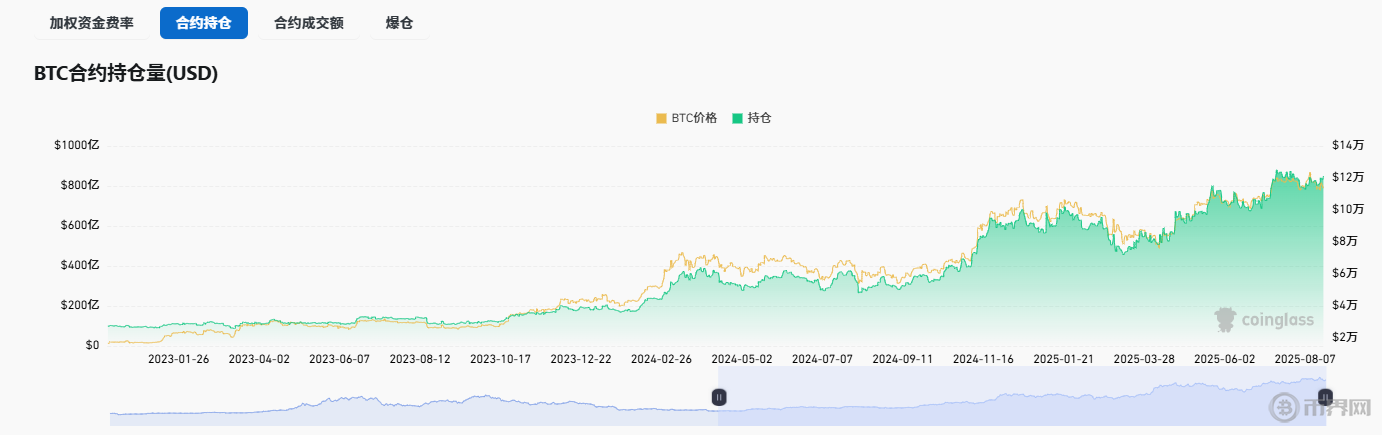Click the $1000亿 left axis label
The width and height of the screenshot is (1382, 435).
coord(77,145)
